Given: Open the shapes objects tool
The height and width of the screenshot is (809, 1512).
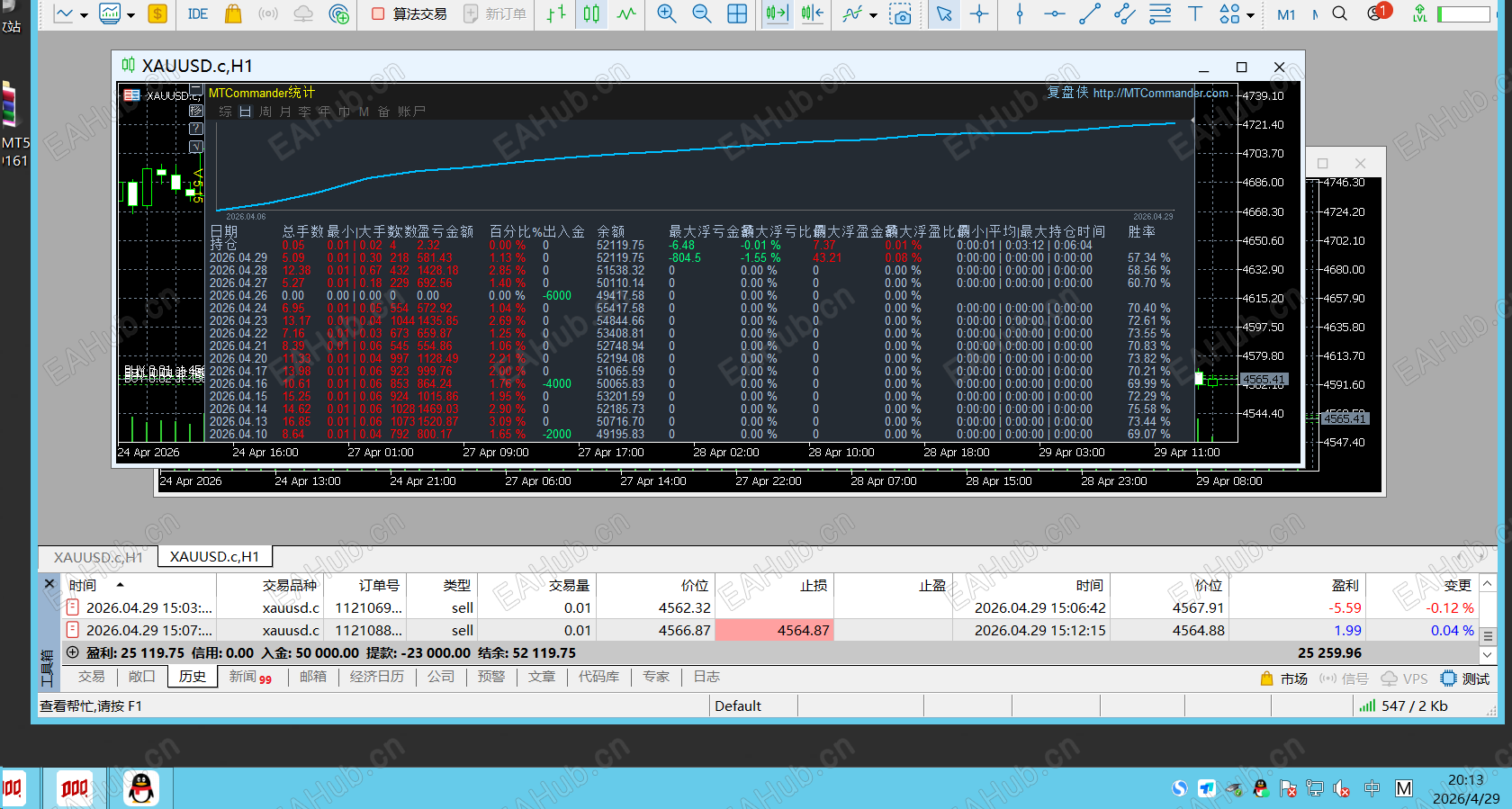Looking at the screenshot, I should click(x=1229, y=13).
